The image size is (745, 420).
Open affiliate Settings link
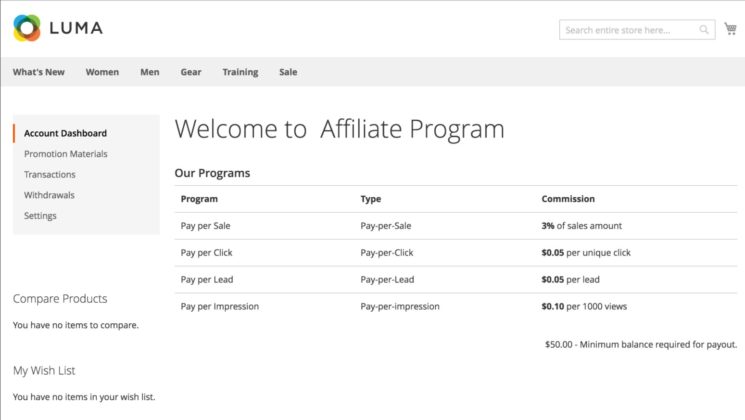point(40,216)
